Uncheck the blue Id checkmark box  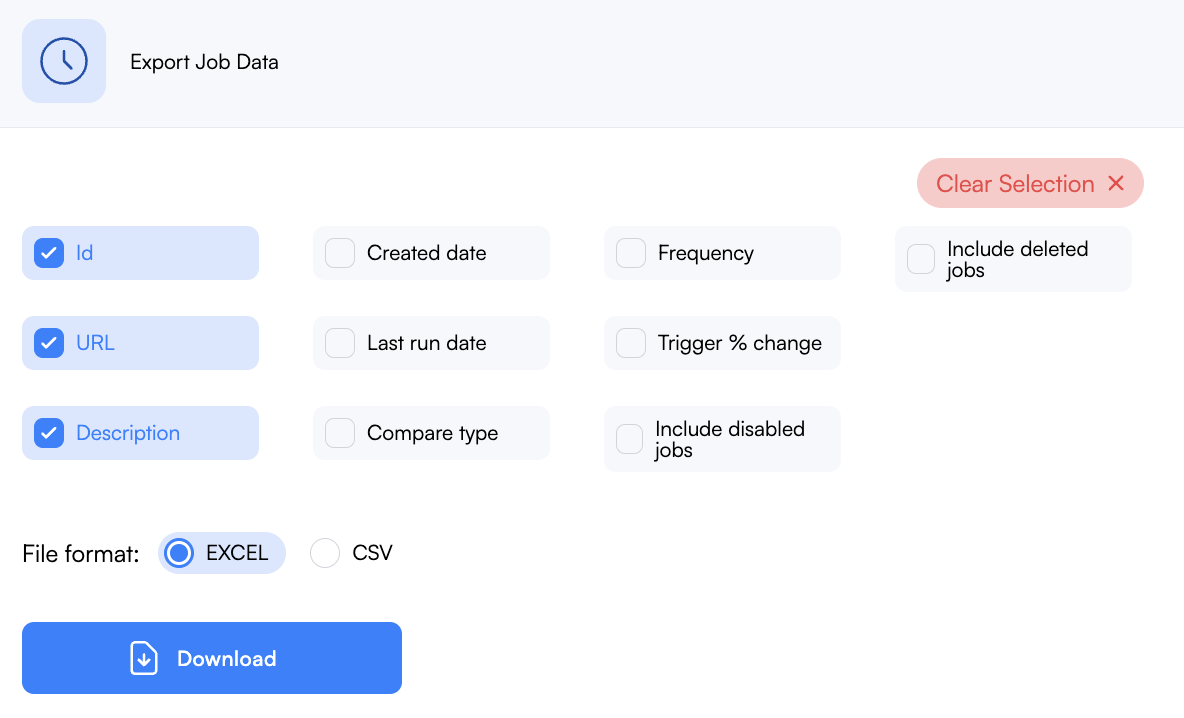[49, 253]
